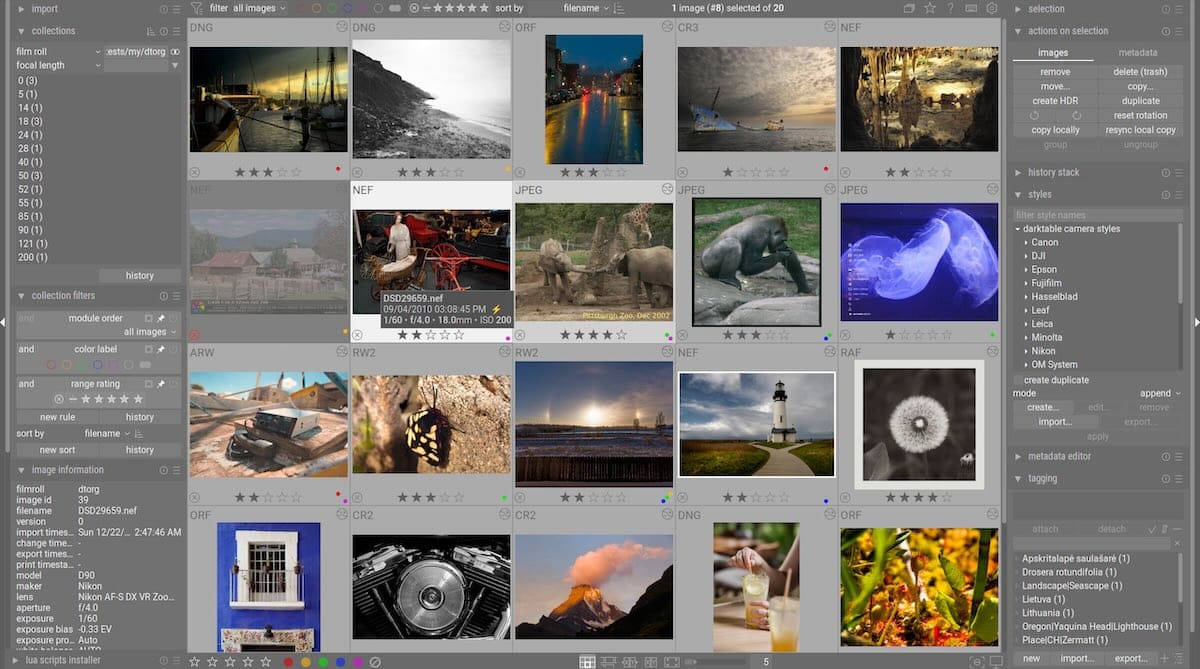Select filemanager layout icon in bottom bar
Viewport: 1200px width, 669px height.
click(x=587, y=662)
